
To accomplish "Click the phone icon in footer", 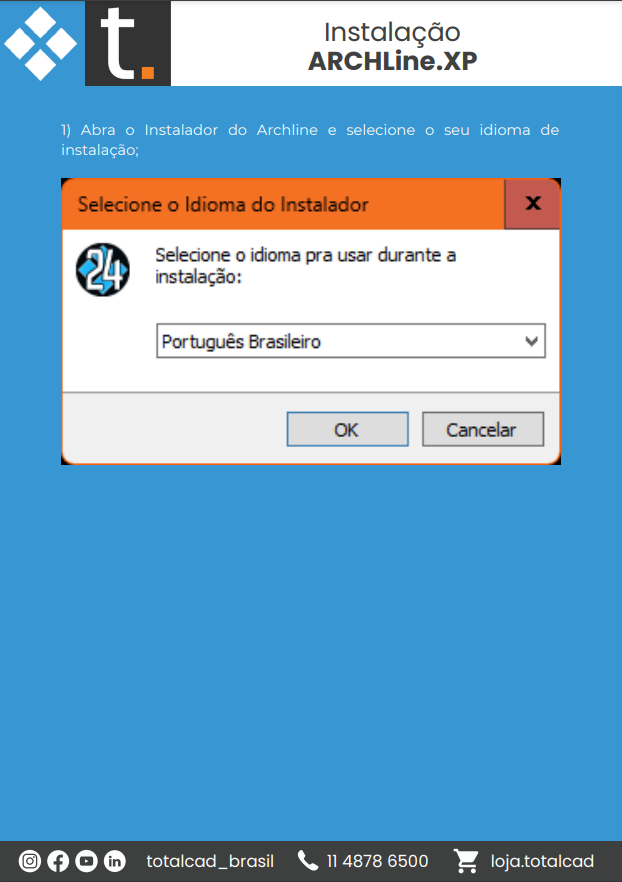I will pos(308,861).
